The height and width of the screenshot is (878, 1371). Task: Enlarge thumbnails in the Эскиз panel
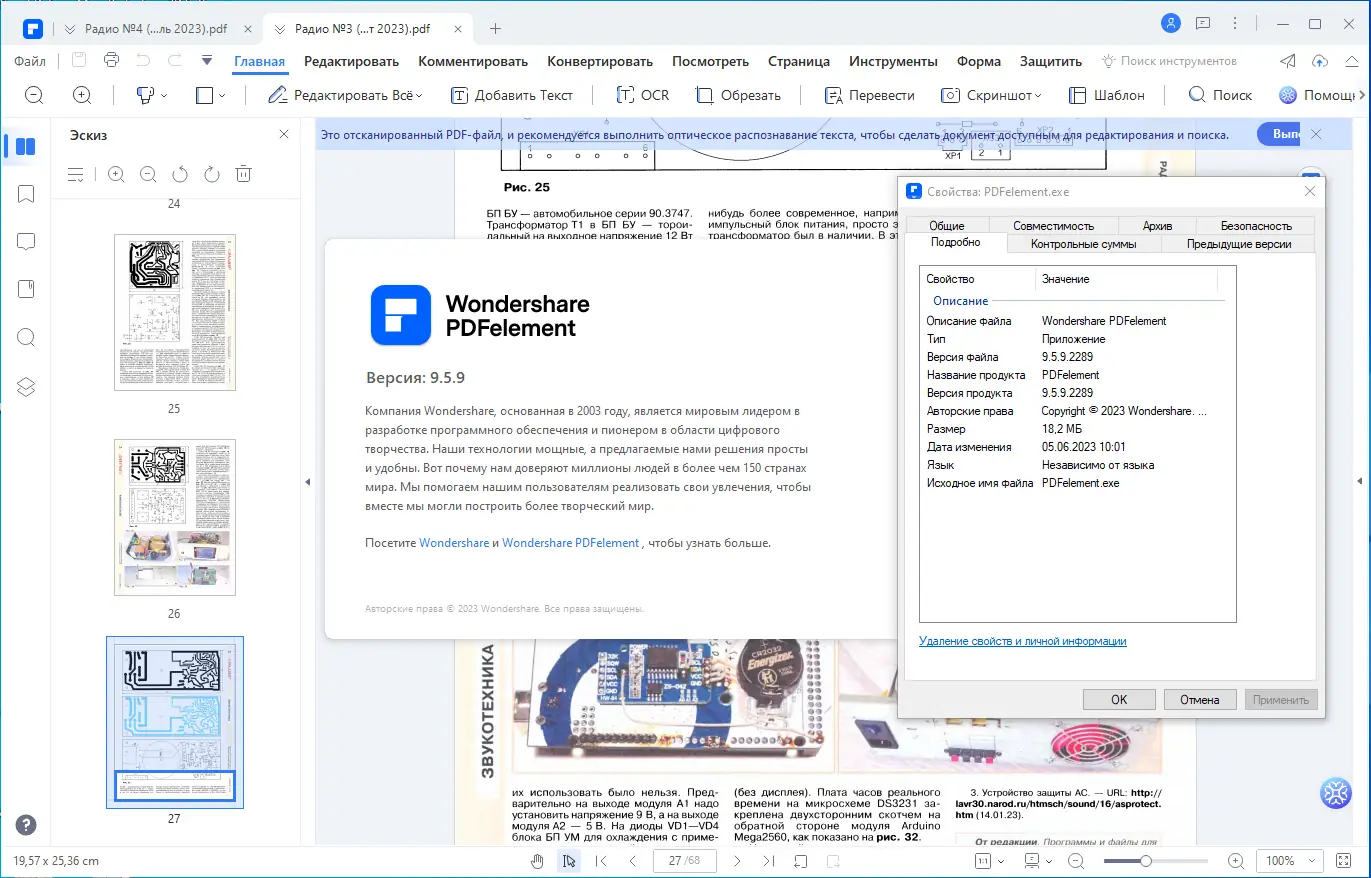click(116, 174)
